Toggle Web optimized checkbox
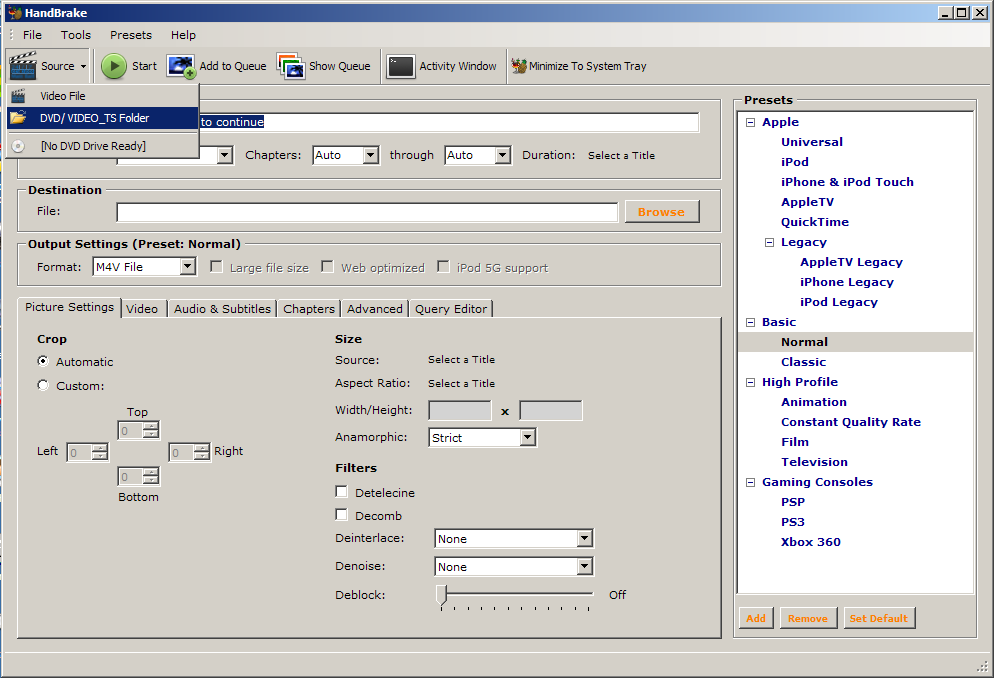The width and height of the screenshot is (994, 678). pos(328,267)
